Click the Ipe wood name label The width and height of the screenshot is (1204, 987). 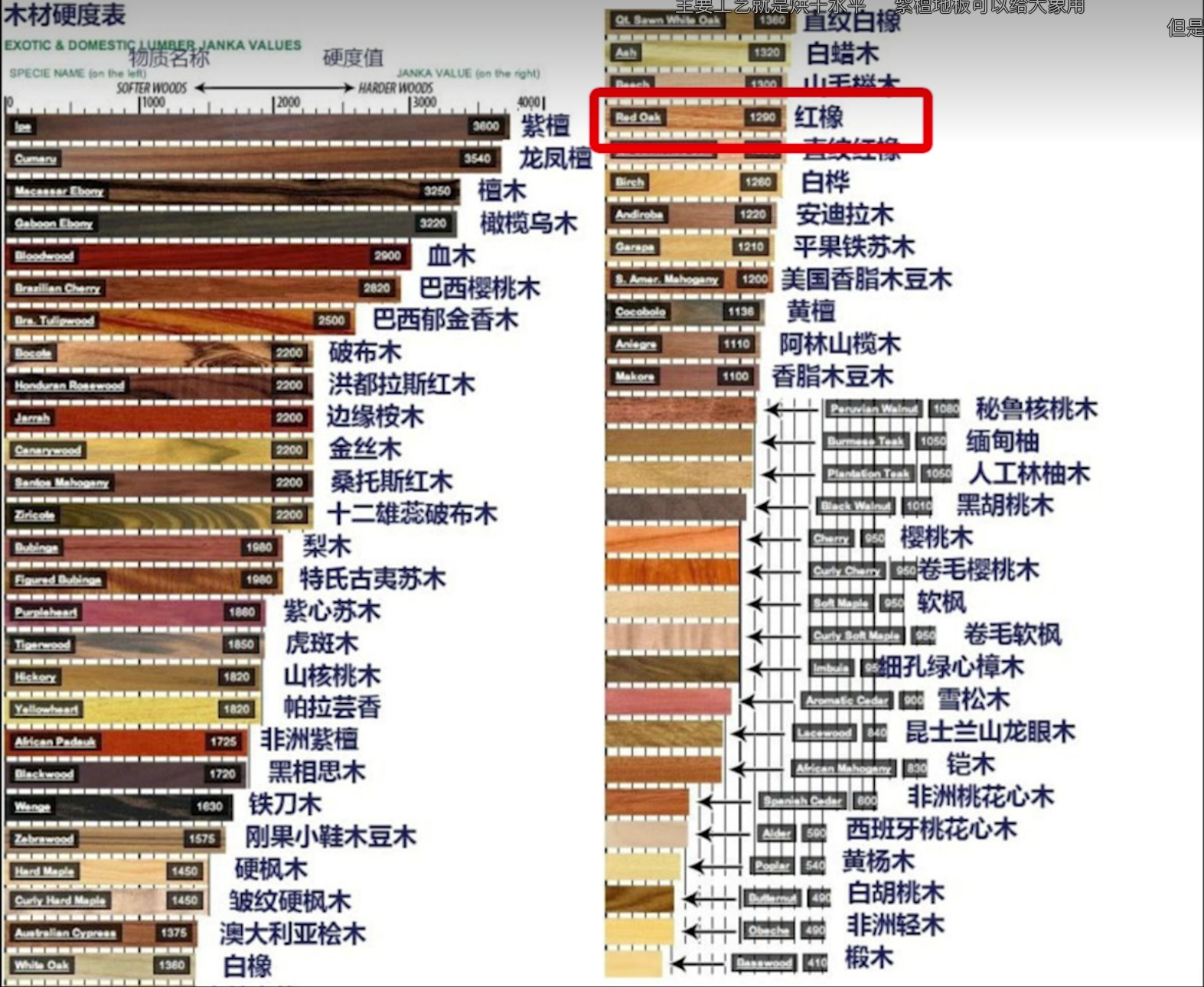point(23,126)
